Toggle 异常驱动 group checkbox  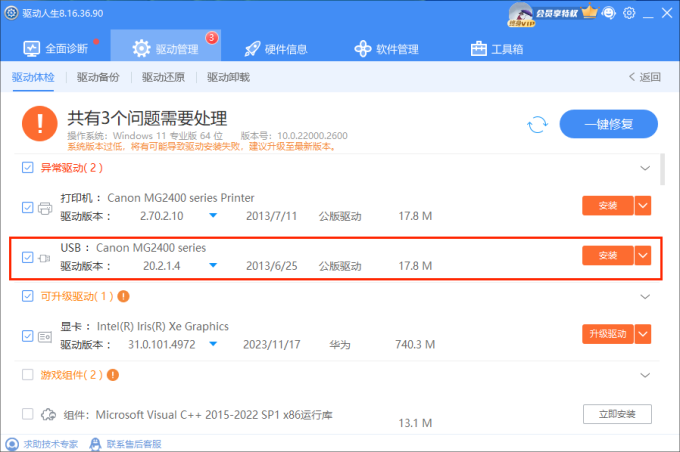point(27,167)
